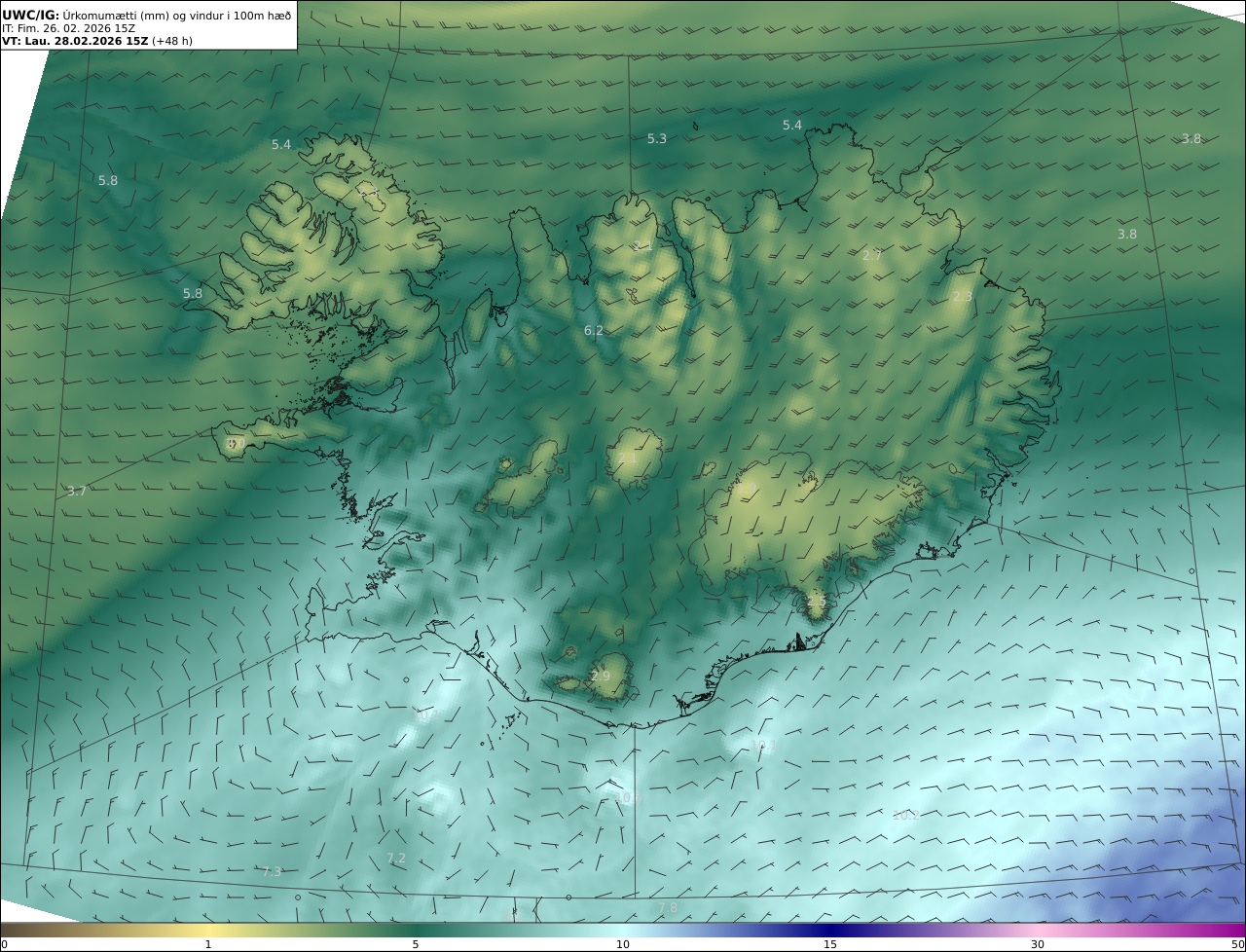The width and height of the screenshot is (1246, 952).
Task: Click the "10.2" value on the map
Action: 905,816
